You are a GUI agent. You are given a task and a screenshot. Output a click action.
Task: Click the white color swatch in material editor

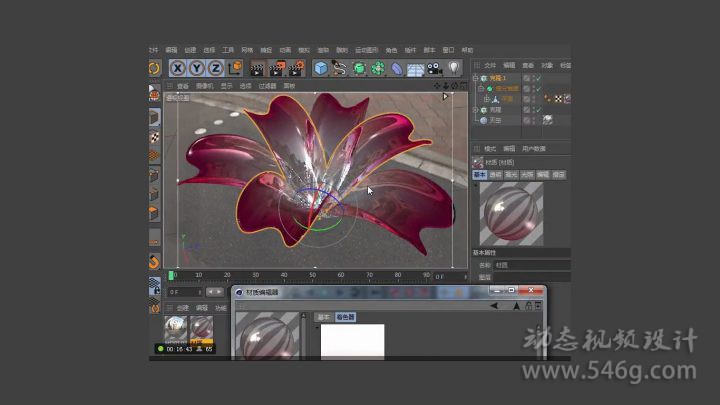[352, 341]
